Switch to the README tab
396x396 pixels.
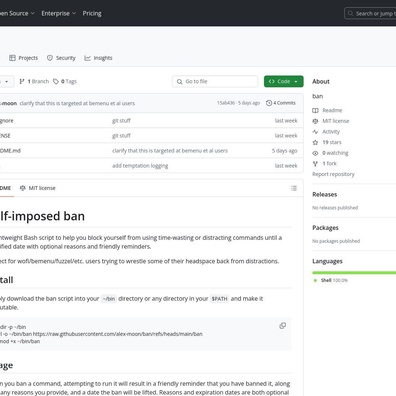tap(6, 188)
